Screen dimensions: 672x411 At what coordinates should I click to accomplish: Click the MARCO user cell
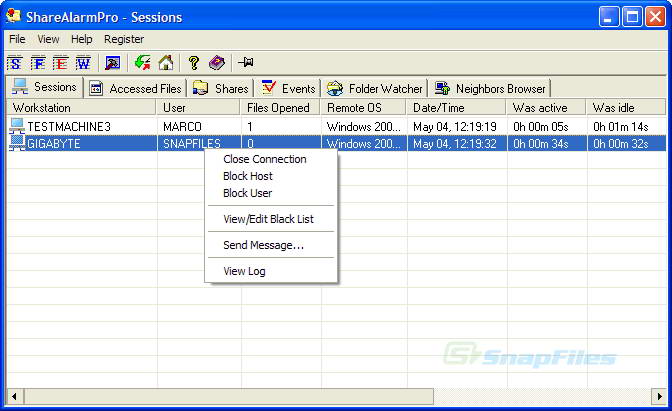pyautogui.click(x=182, y=127)
